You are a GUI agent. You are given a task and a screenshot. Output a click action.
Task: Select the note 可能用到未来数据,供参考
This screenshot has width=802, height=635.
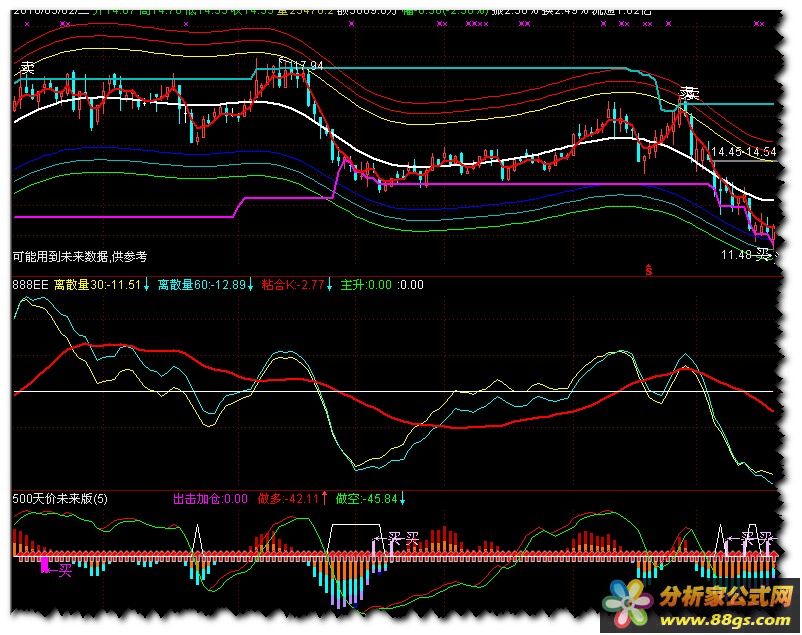coord(80,256)
